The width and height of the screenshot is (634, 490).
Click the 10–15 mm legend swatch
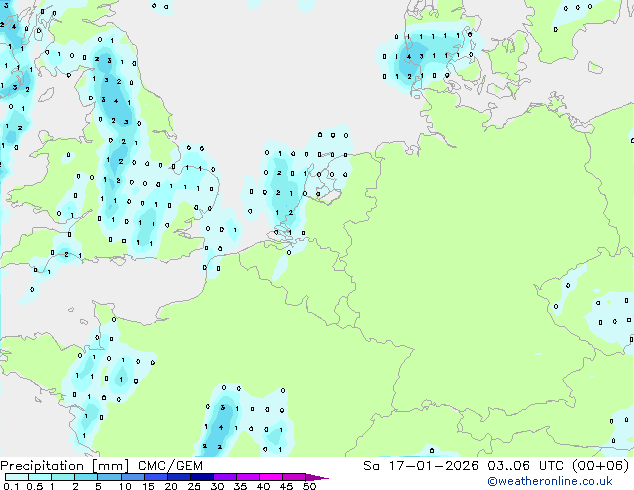[133, 477]
